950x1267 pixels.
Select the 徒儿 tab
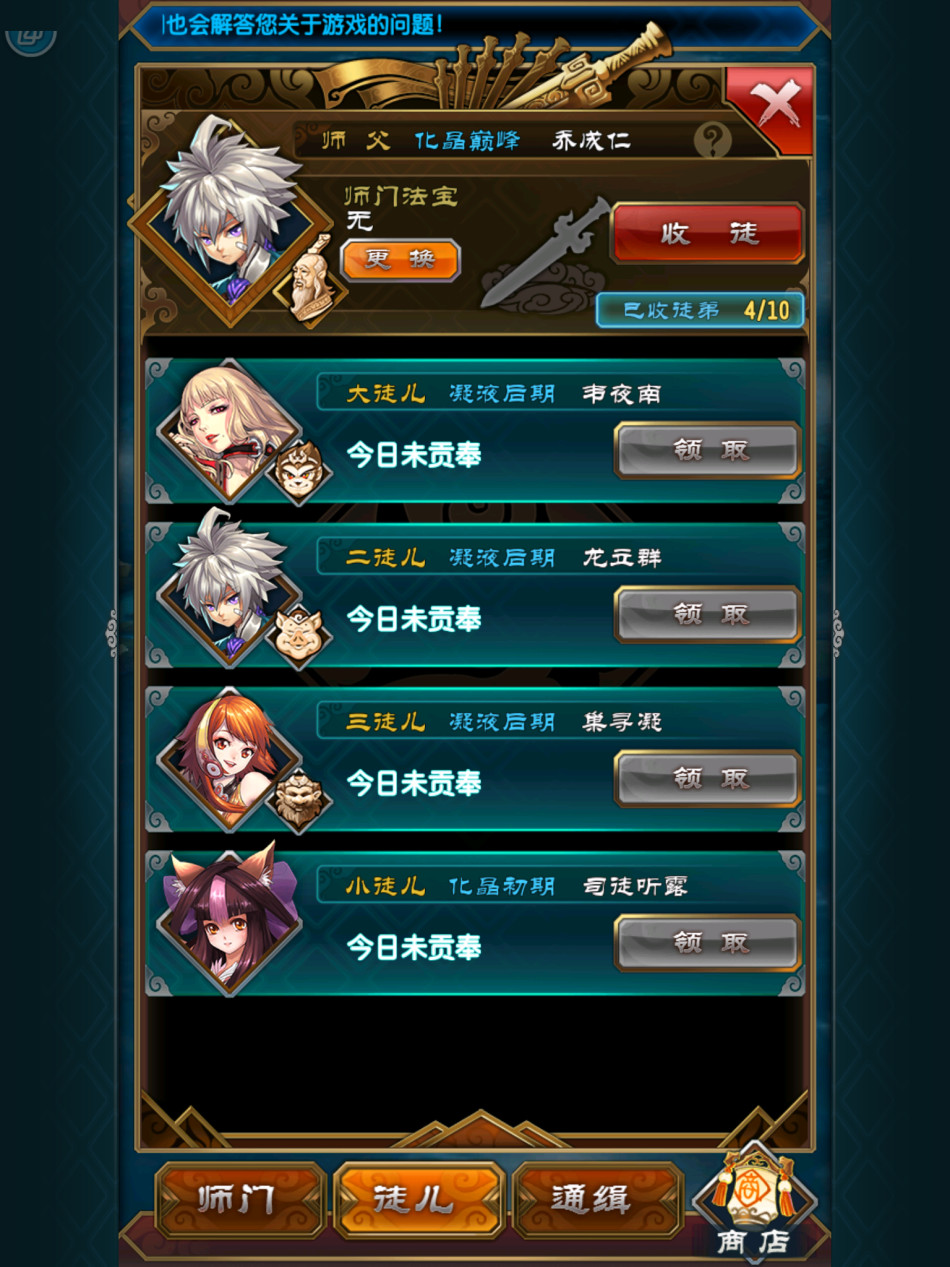point(419,1200)
